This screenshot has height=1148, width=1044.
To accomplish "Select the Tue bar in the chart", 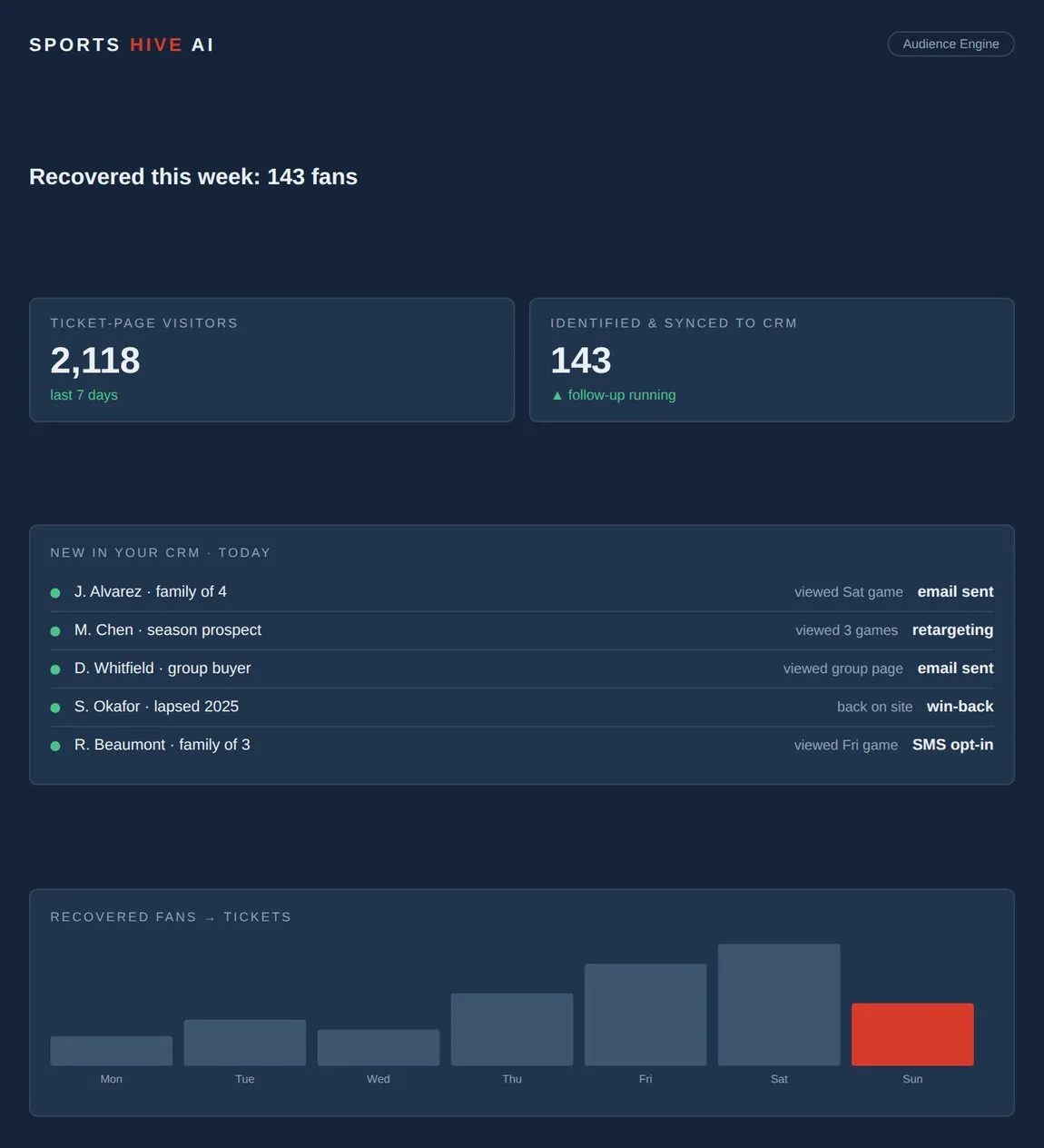I will [x=245, y=1043].
